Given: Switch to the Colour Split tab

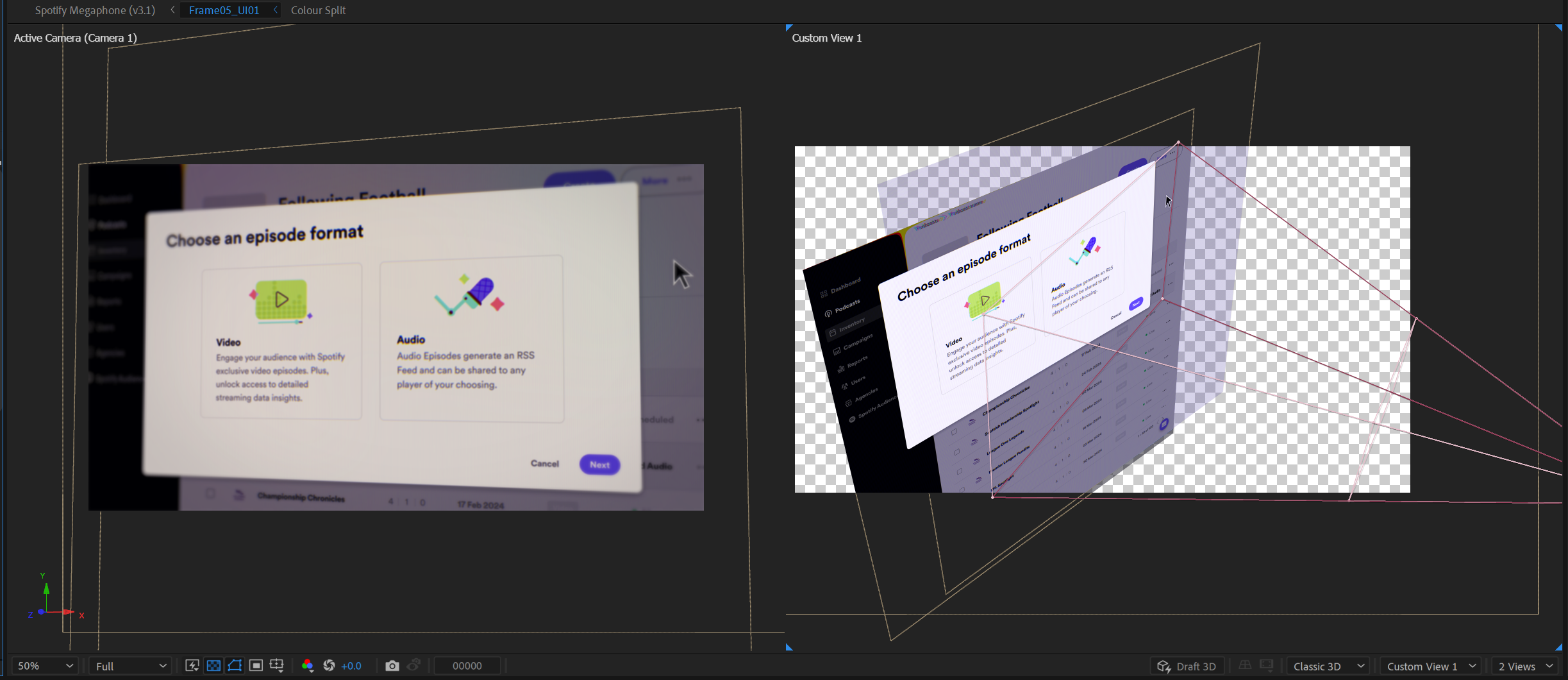Looking at the screenshot, I should (318, 10).
